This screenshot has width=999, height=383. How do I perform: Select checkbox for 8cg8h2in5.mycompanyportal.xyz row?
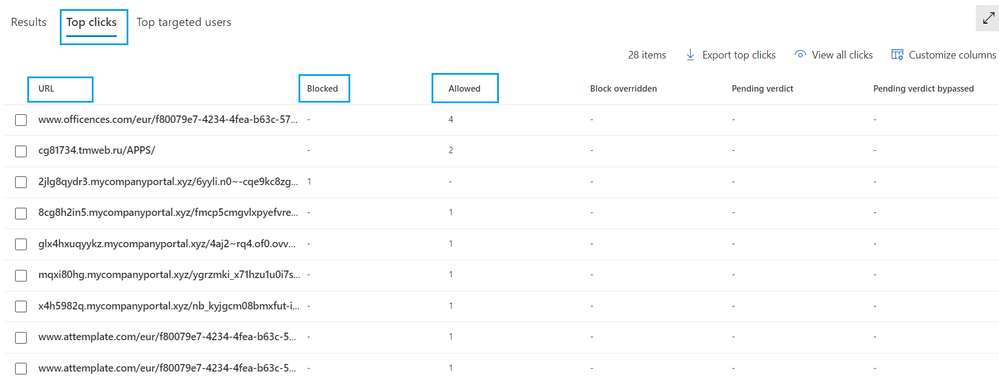21,213
